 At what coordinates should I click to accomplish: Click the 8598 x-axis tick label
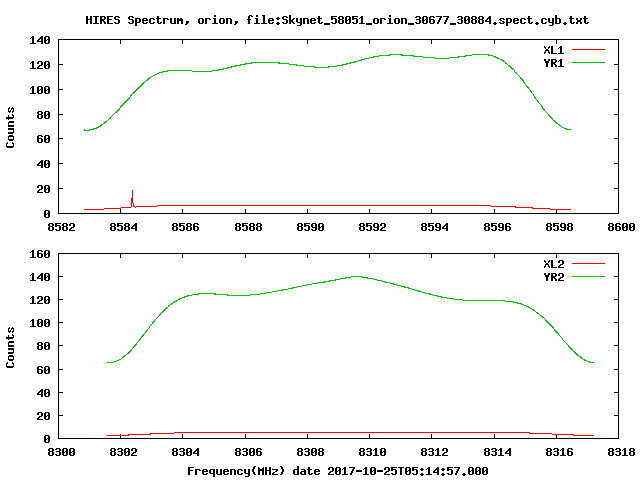point(559,227)
